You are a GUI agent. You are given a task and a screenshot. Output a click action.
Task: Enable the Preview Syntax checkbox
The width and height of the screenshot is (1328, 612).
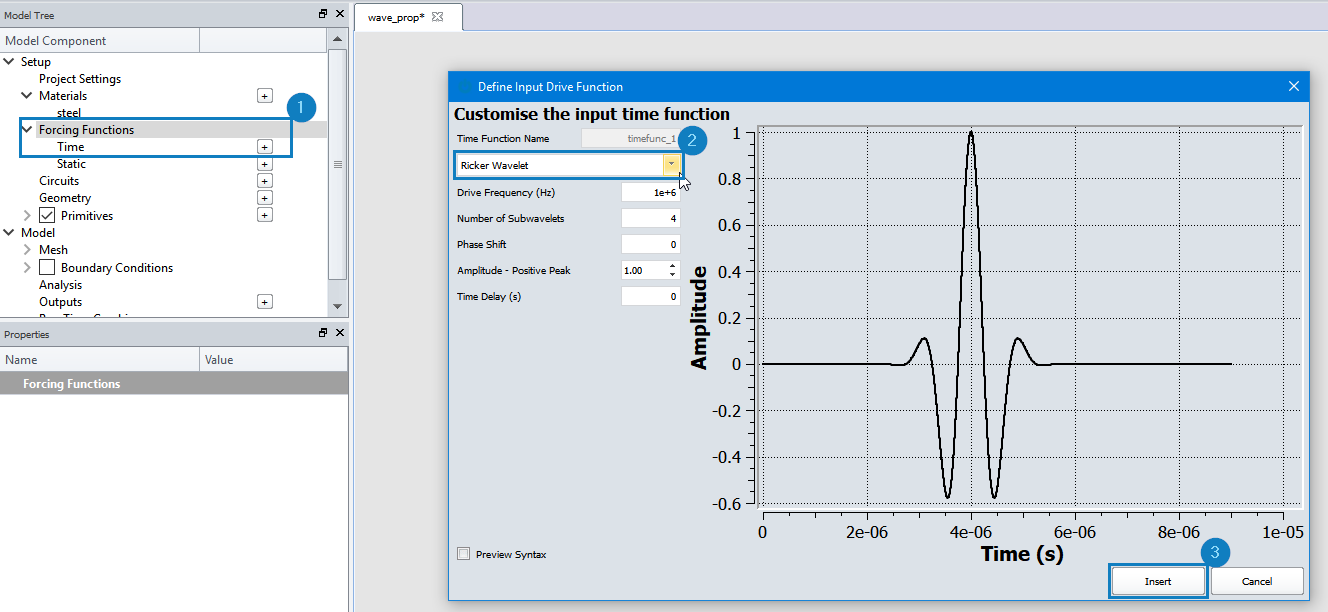point(463,554)
